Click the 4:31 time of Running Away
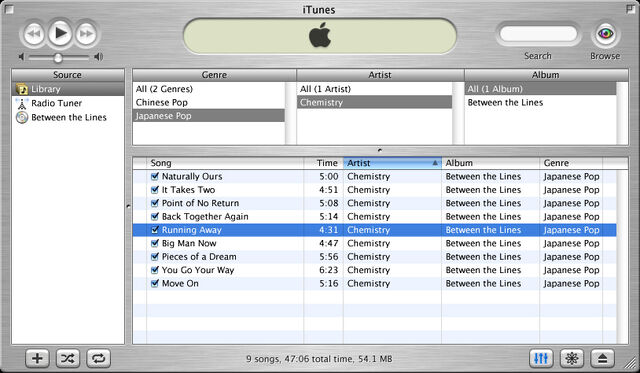 pyautogui.click(x=329, y=230)
